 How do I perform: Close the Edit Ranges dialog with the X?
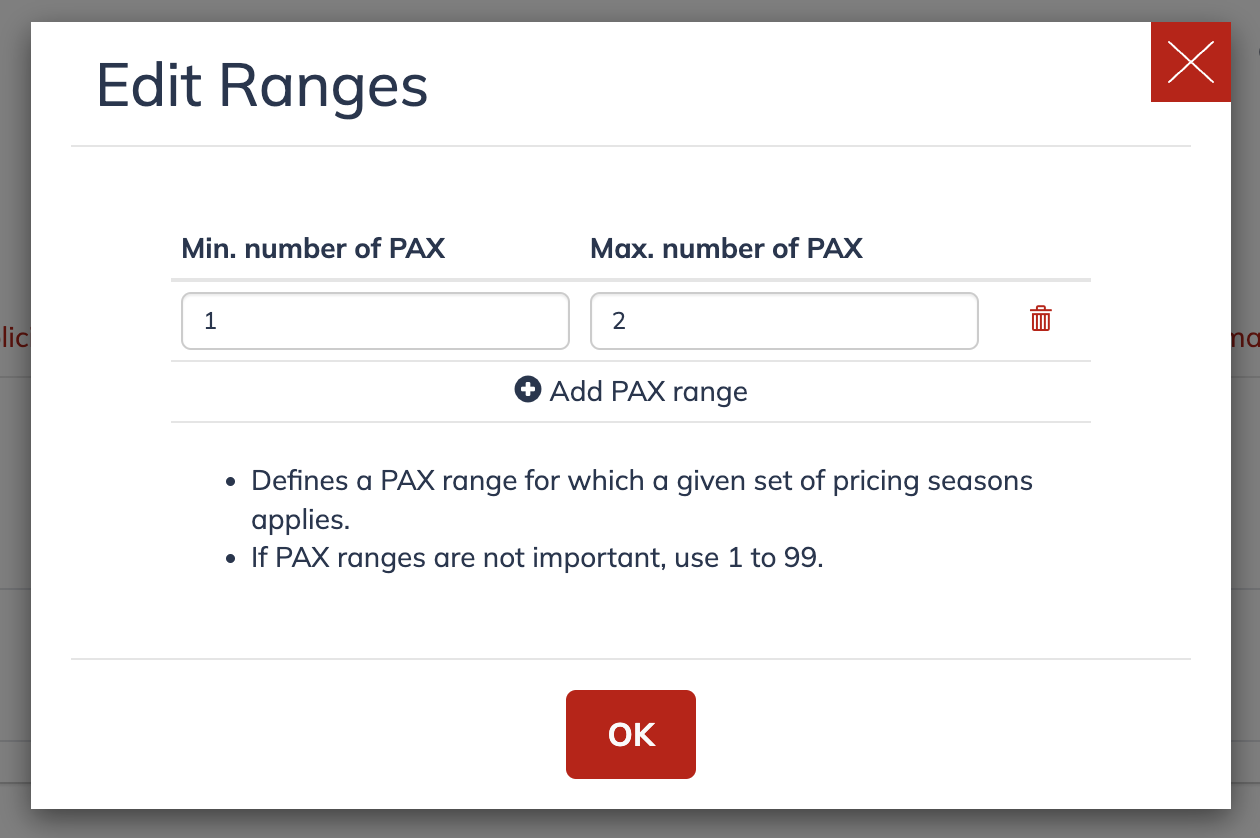pos(1191,62)
